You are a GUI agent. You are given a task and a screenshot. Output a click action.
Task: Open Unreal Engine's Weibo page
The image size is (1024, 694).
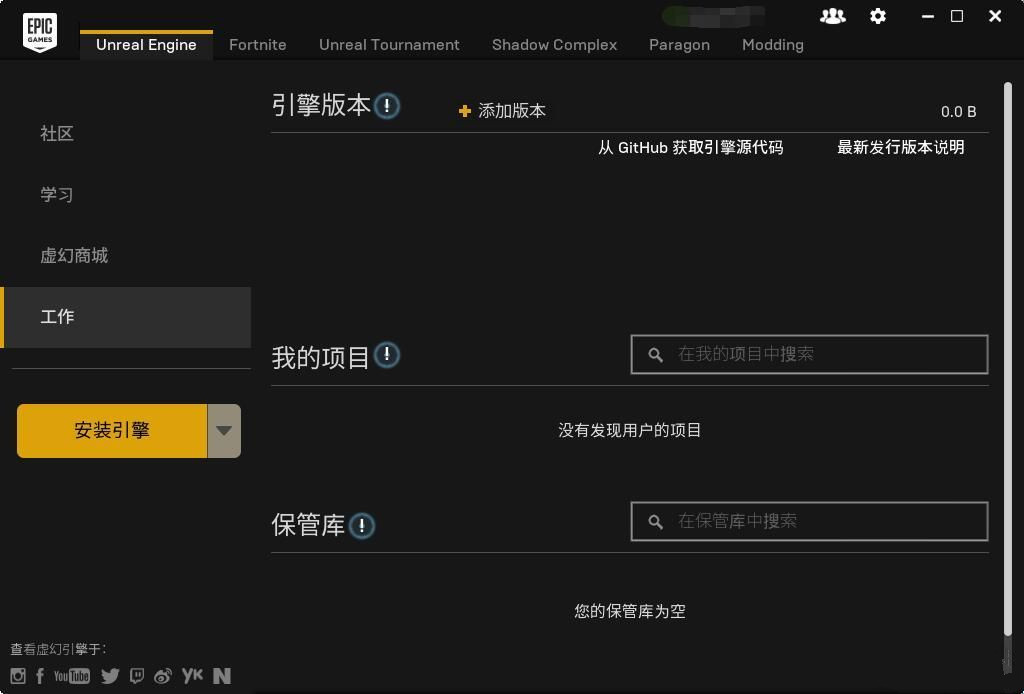coord(163,676)
